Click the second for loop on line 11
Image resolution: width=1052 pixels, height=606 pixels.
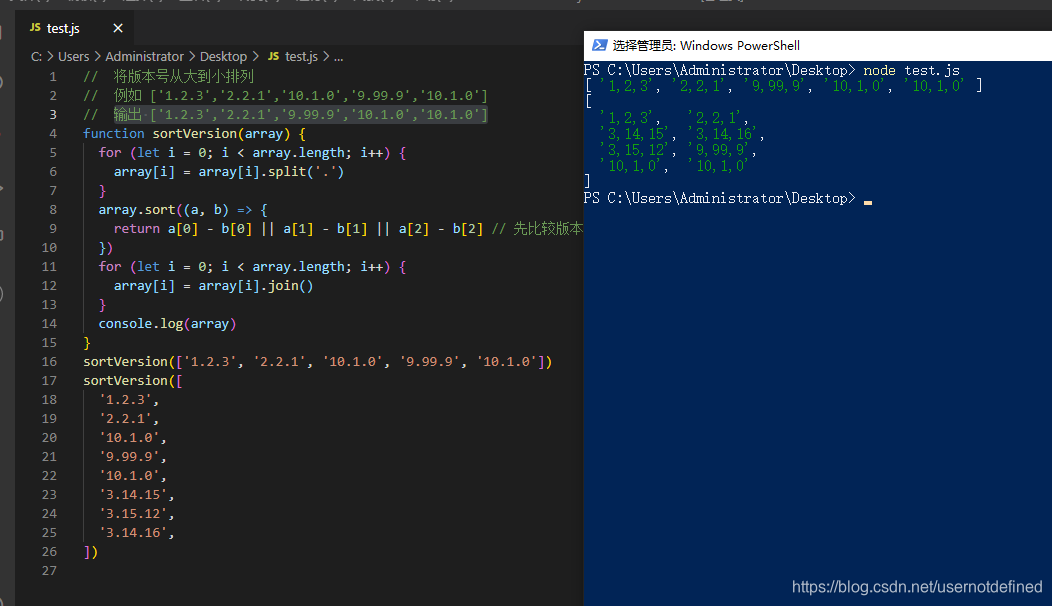tap(252, 267)
